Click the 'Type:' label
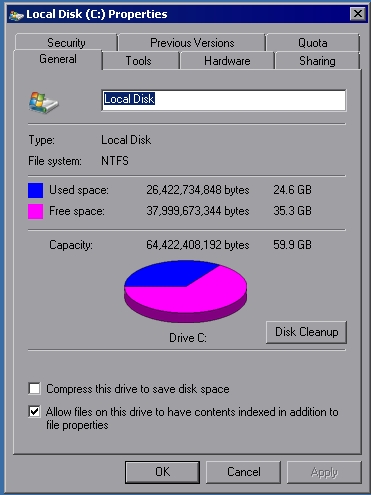This screenshot has width=371, height=495. tap(41, 140)
